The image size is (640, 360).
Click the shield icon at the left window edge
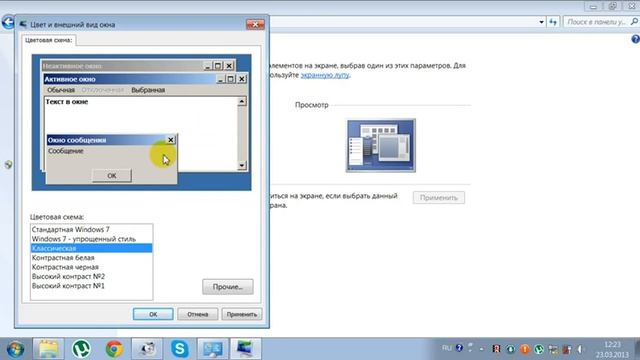coord(8,164)
